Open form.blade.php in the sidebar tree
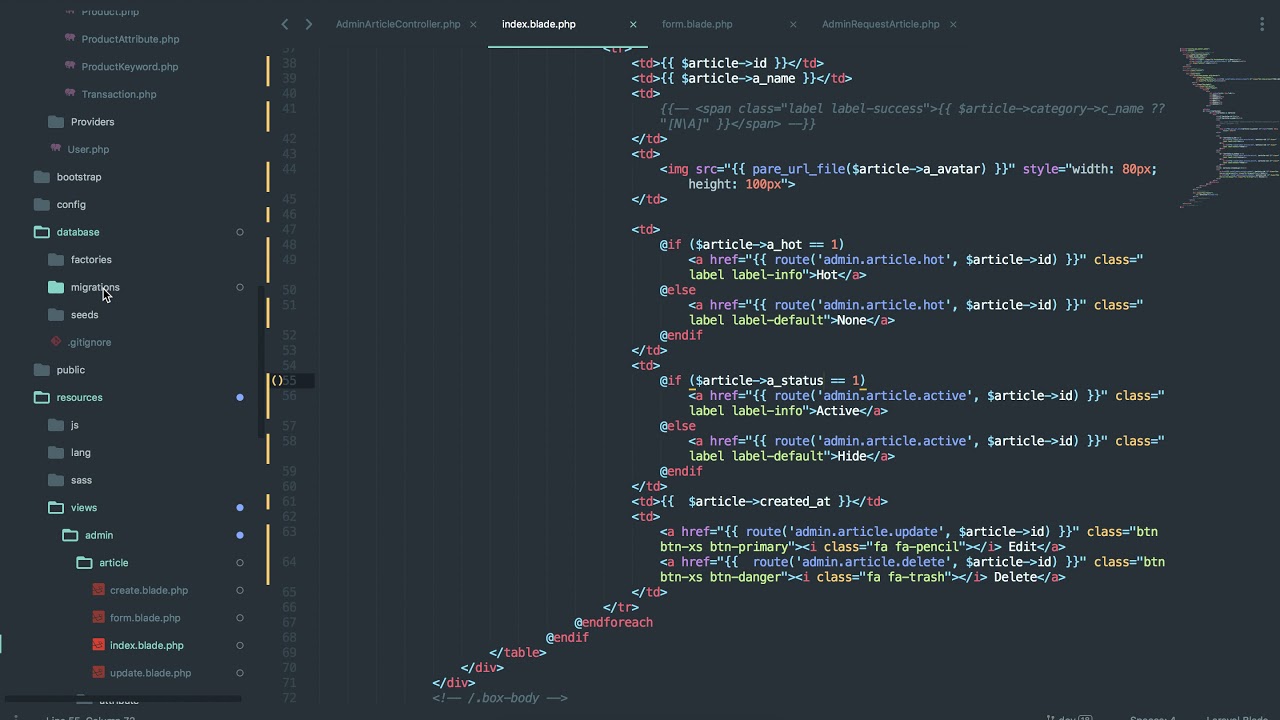1280x720 pixels. click(145, 618)
